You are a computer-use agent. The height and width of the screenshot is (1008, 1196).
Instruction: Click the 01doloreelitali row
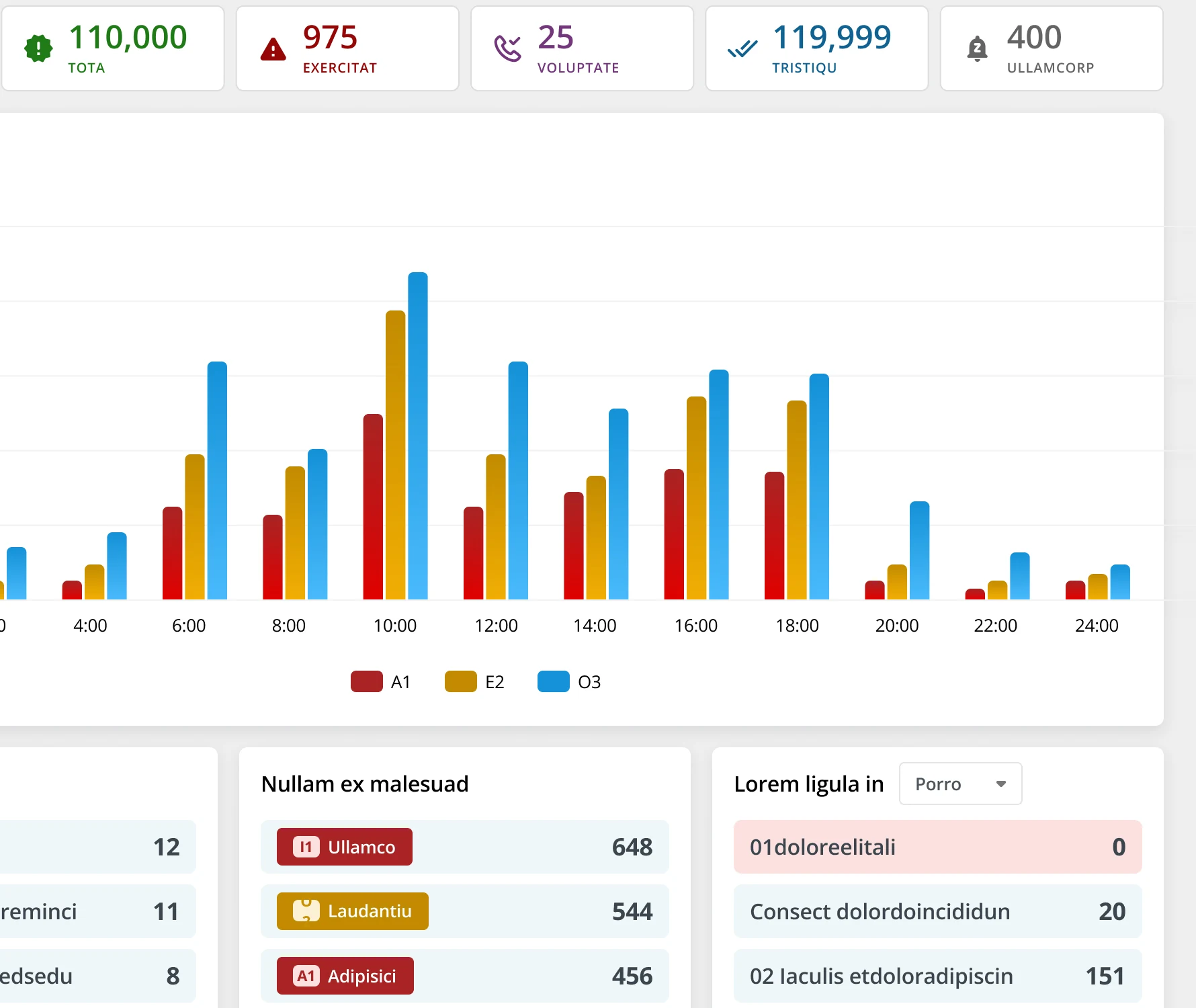938,847
